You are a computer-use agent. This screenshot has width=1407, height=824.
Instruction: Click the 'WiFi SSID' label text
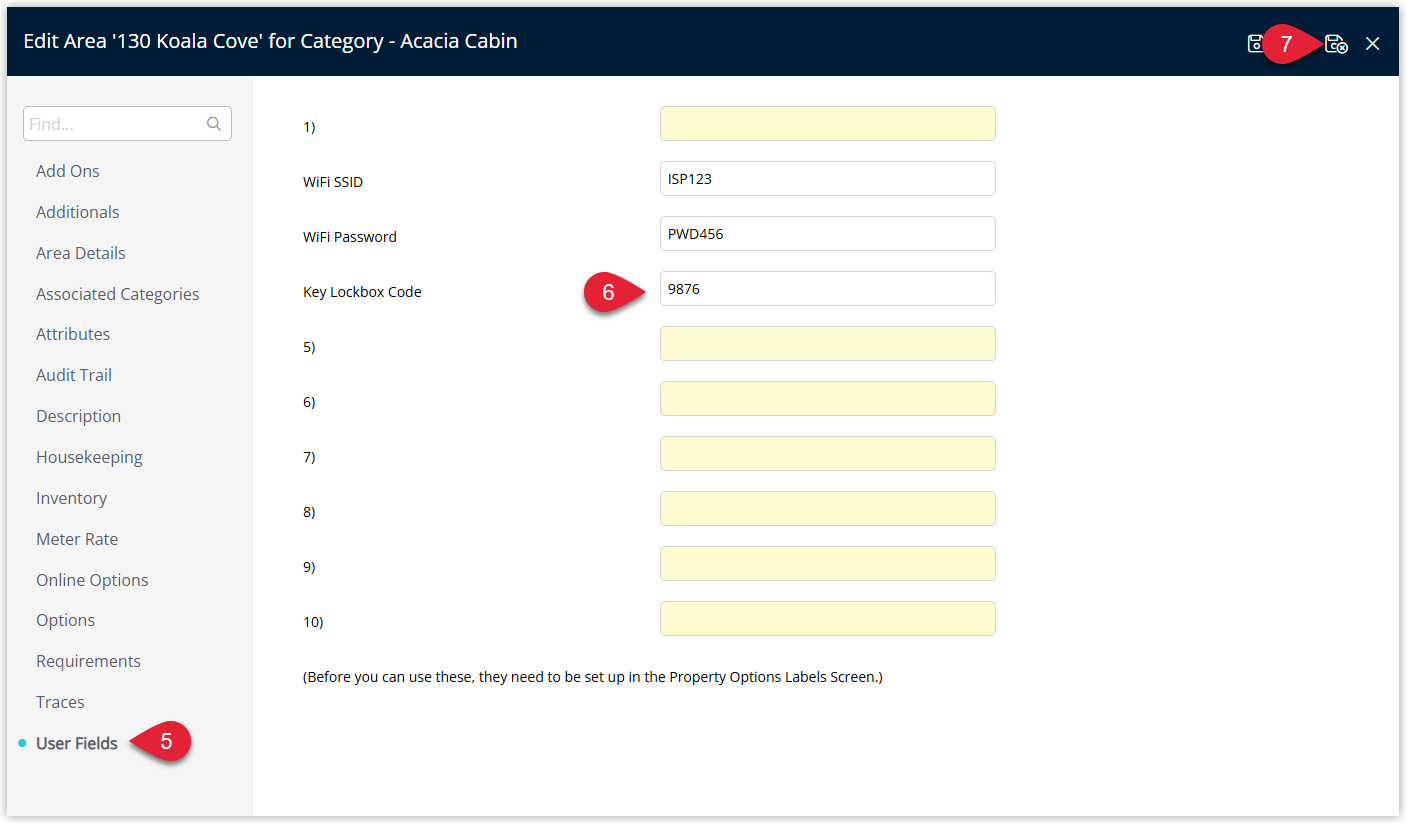click(x=333, y=182)
